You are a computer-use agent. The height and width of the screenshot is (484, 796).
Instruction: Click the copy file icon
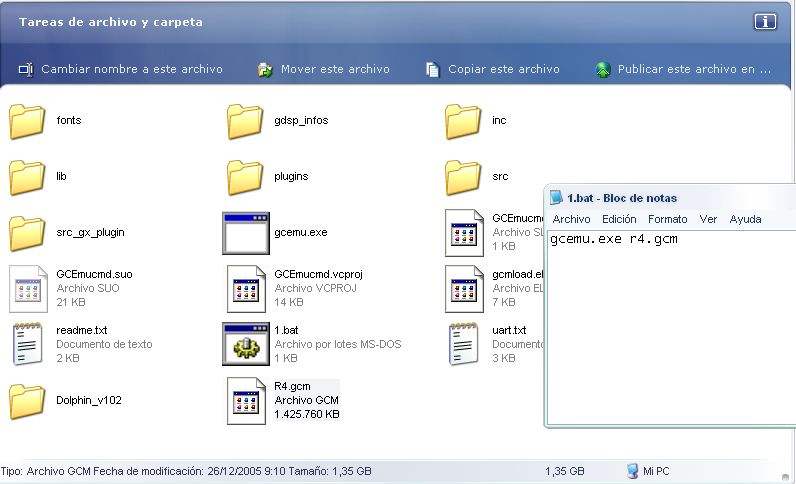(x=433, y=69)
